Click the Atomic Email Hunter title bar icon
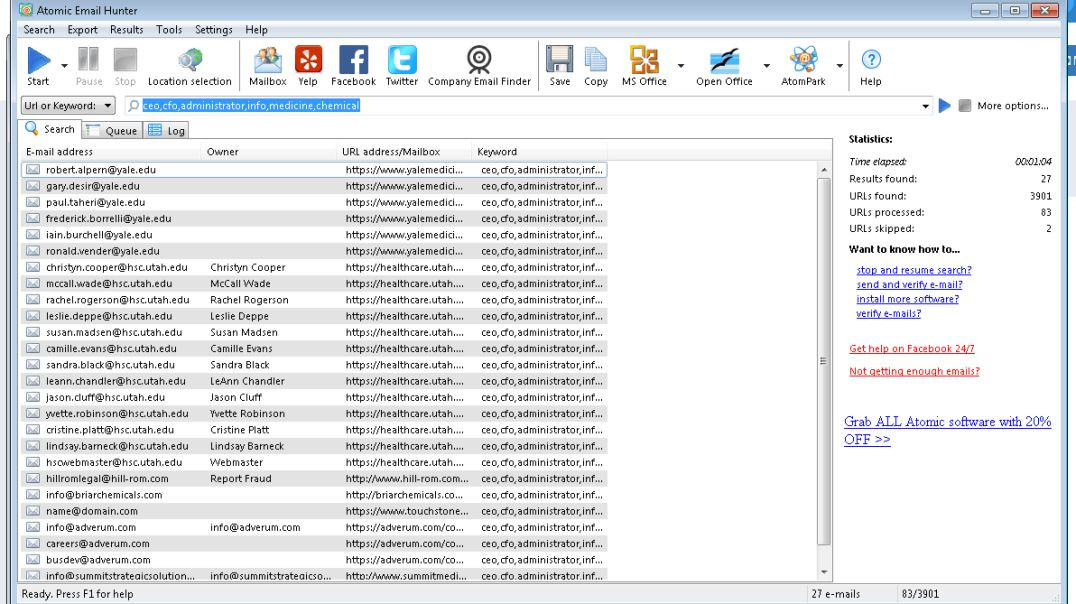 (26, 10)
